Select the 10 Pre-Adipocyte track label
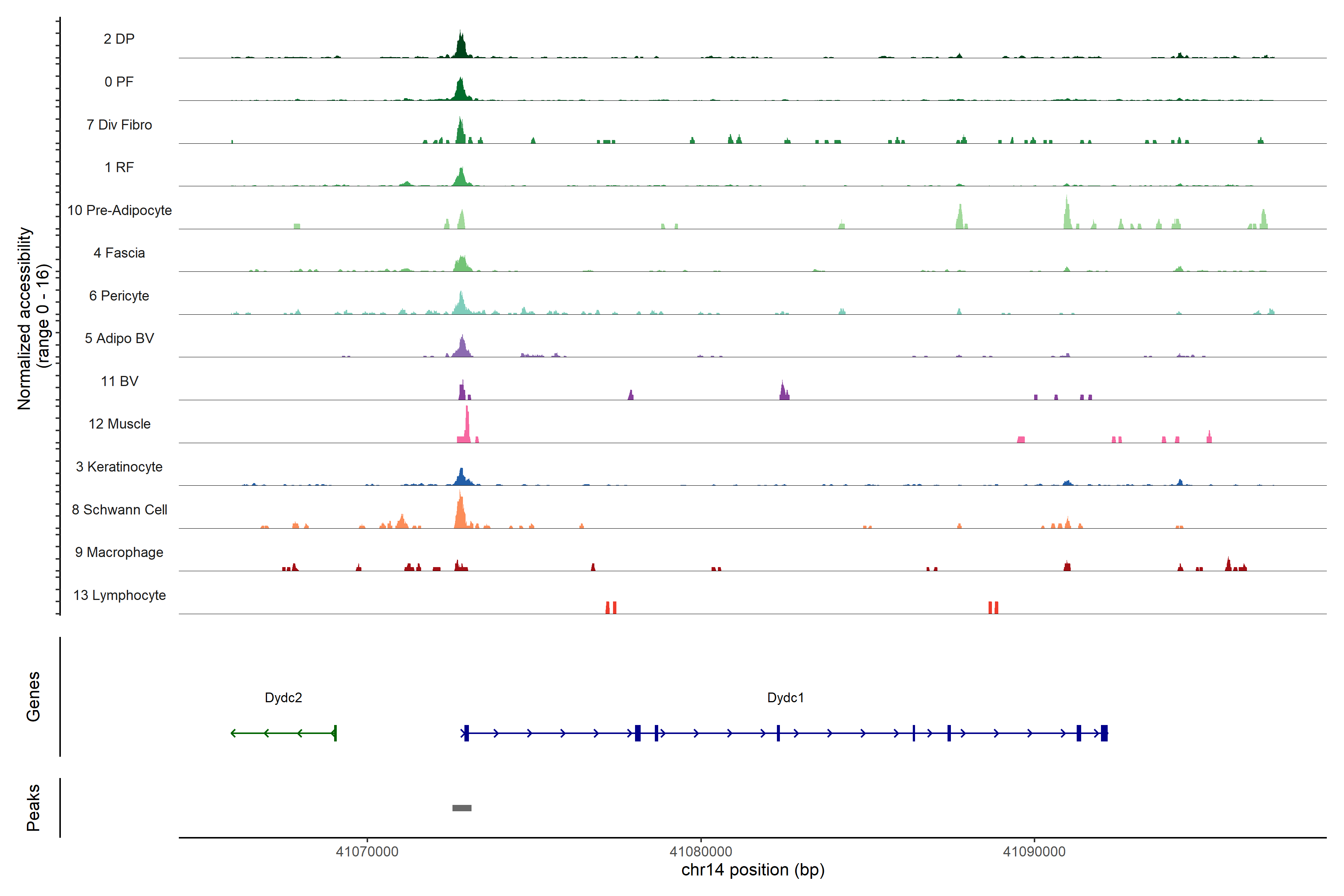 (x=119, y=210)
